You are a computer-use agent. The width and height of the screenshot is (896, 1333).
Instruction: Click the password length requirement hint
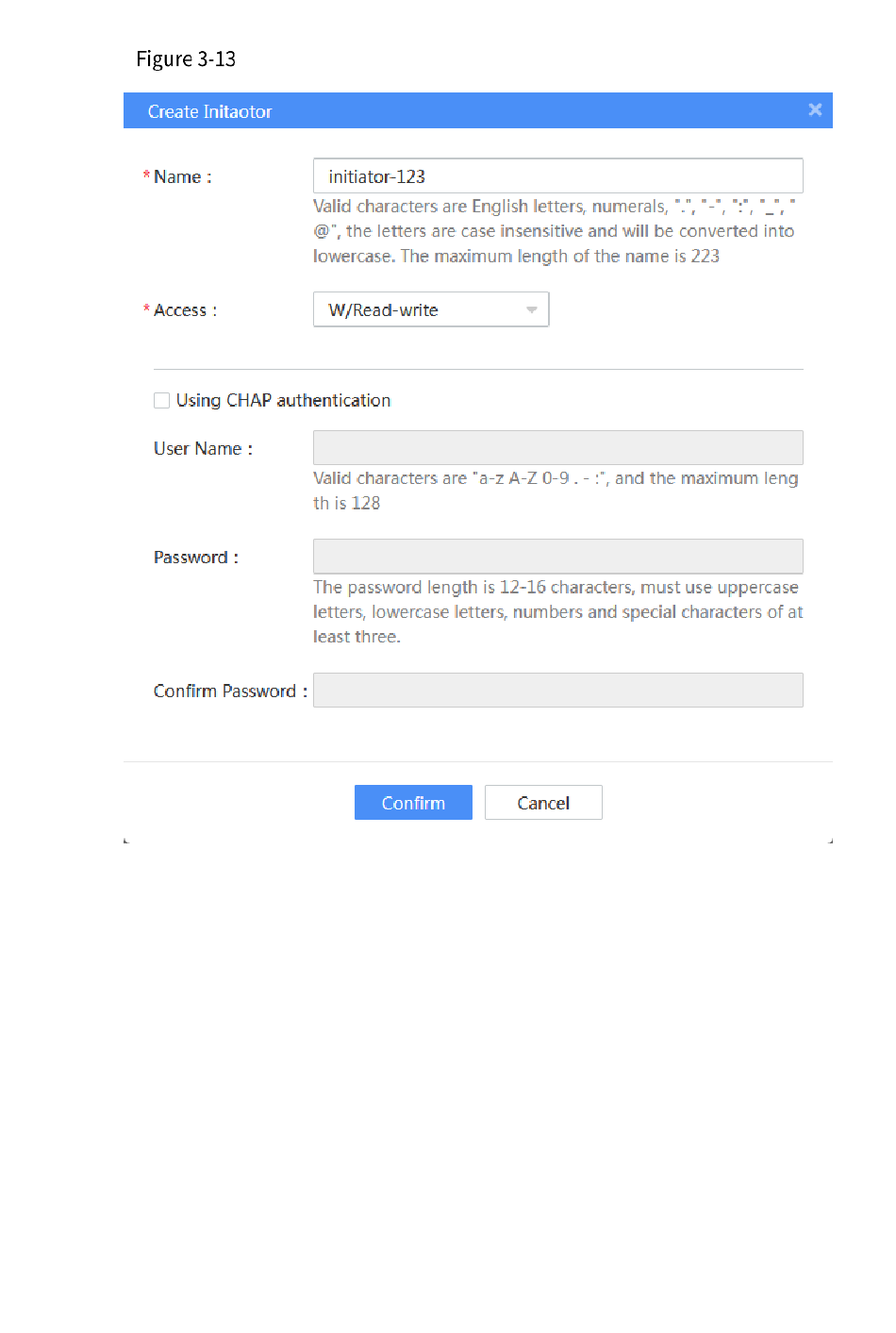tap(558, 612)
